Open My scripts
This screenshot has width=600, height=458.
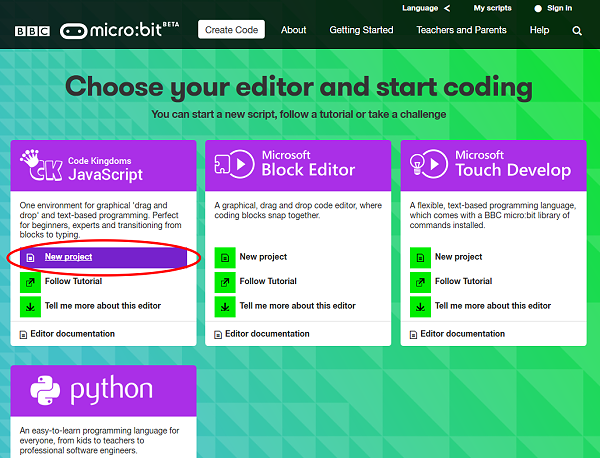tap(492, 8)
